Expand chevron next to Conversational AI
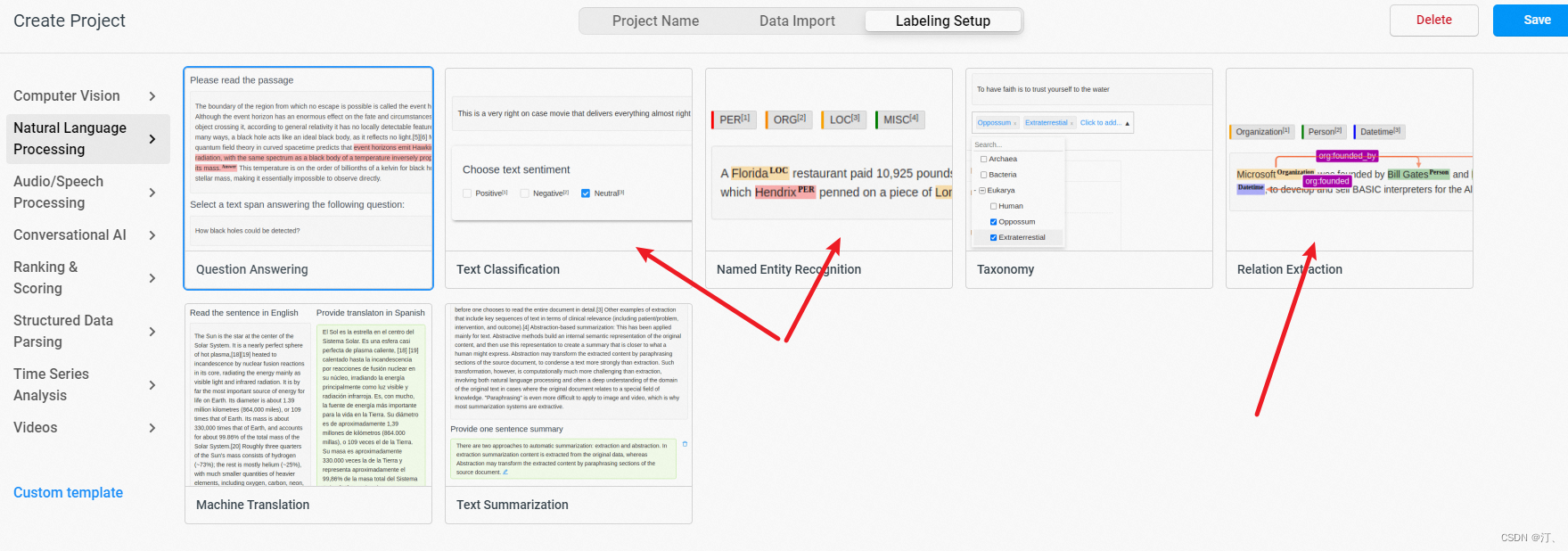The width and height of the screenshot is (1568, 551). click(x=152, y=235)
